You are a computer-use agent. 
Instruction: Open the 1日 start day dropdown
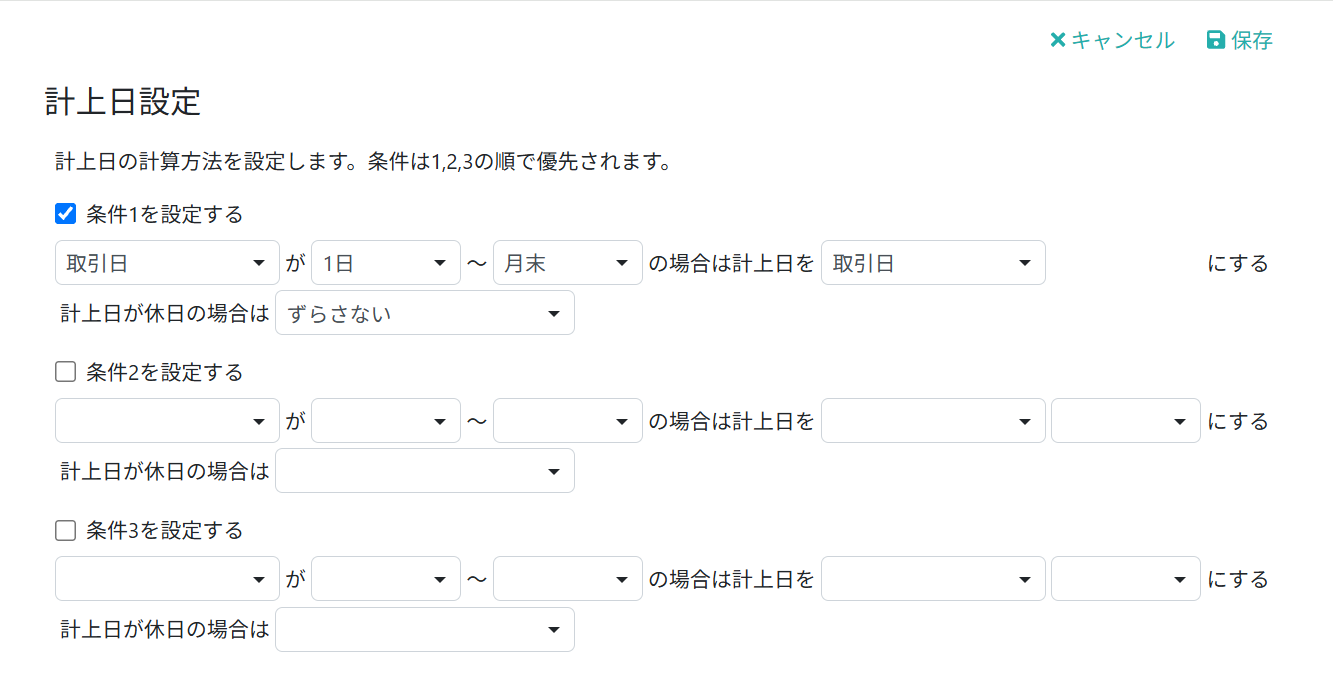(386, 263)
